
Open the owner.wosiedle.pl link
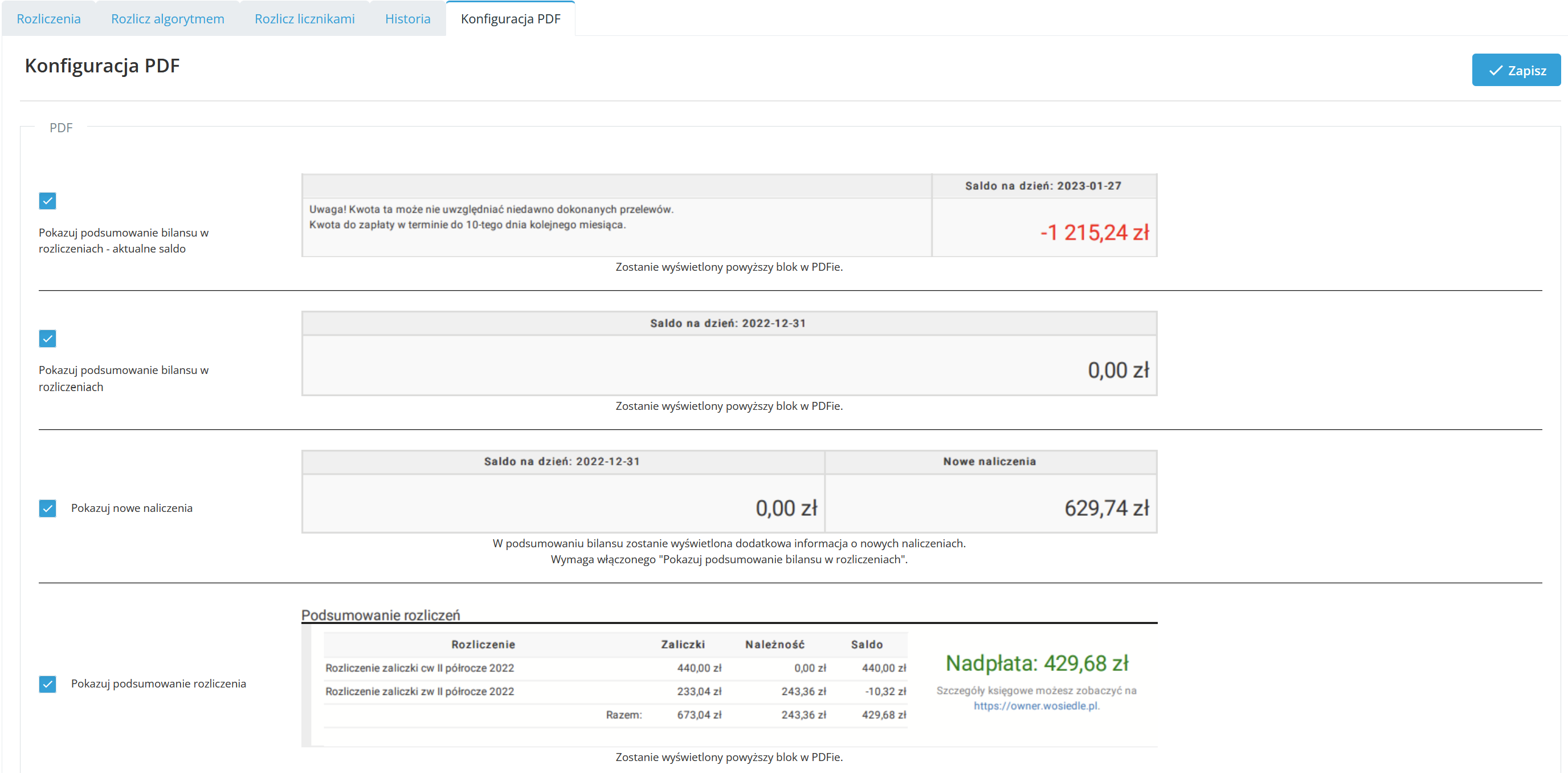[1035, 705]
